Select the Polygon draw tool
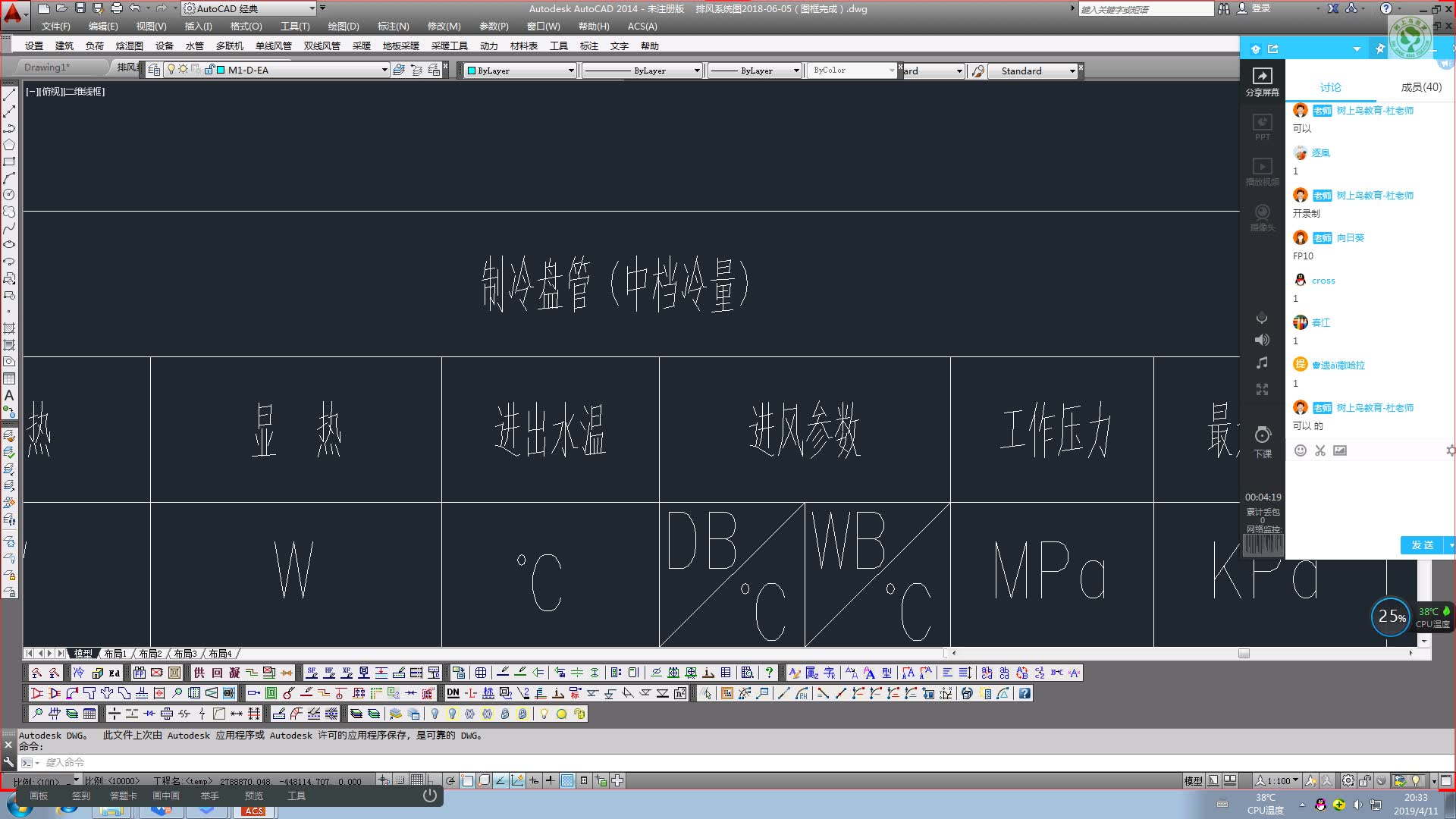Viewport: 1456px width, 819px height. [x=9, y=145]
